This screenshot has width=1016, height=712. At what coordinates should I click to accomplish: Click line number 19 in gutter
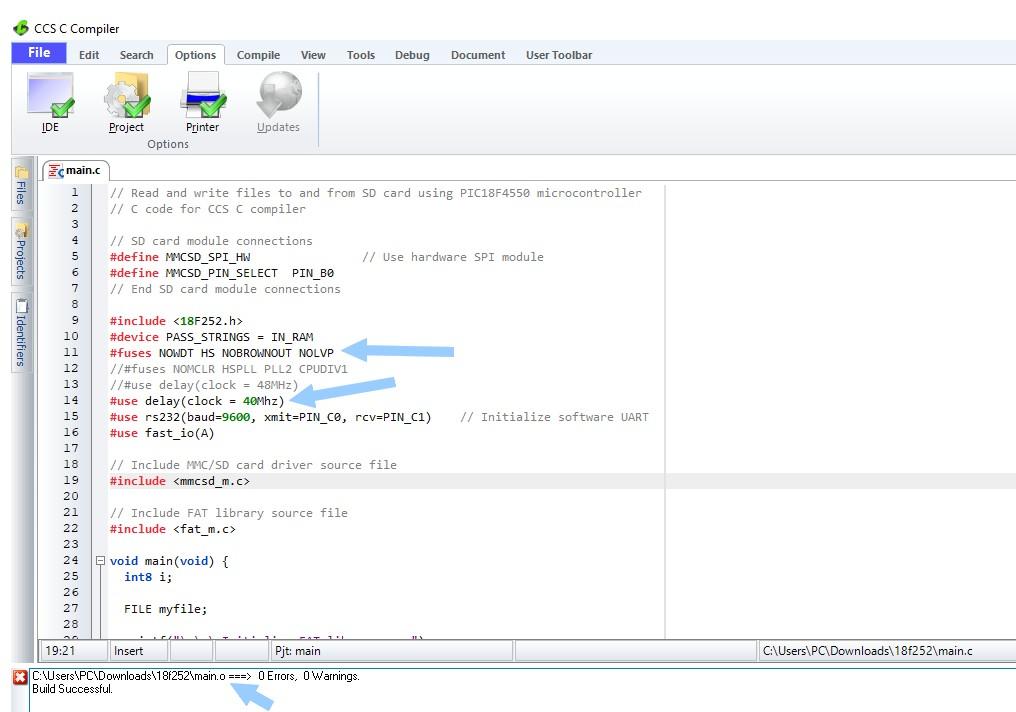click(71, 480)
